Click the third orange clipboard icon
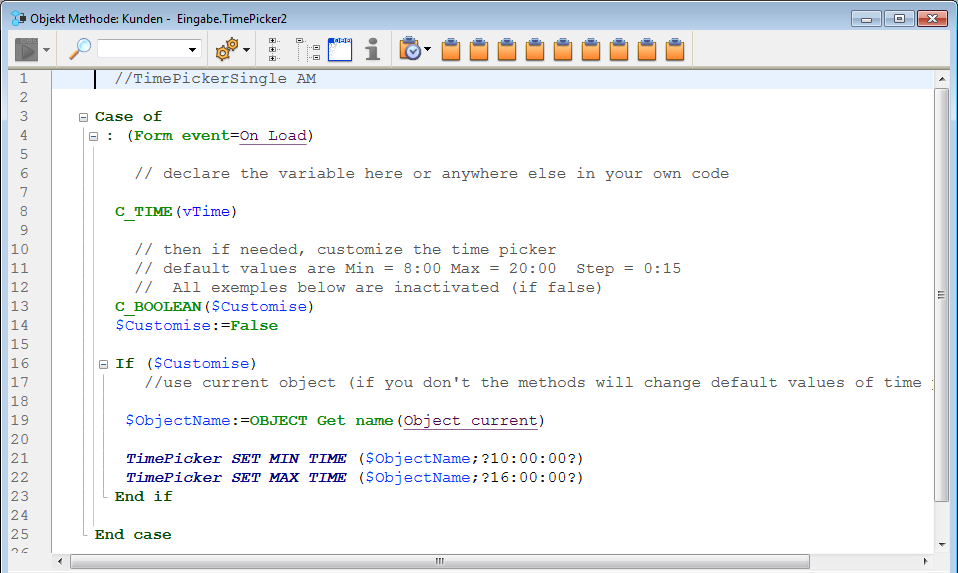 [507, 49]
